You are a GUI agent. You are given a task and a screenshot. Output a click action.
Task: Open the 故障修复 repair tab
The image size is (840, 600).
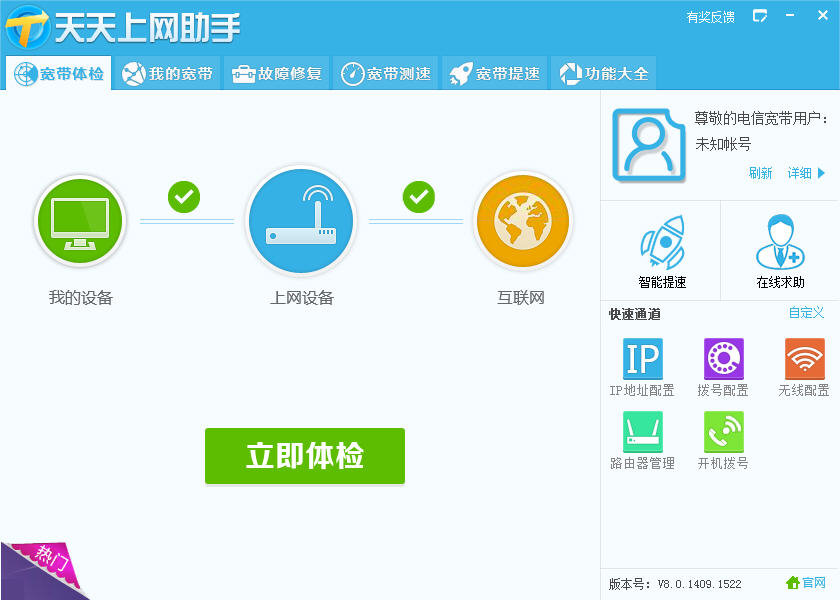coord(276,72)
